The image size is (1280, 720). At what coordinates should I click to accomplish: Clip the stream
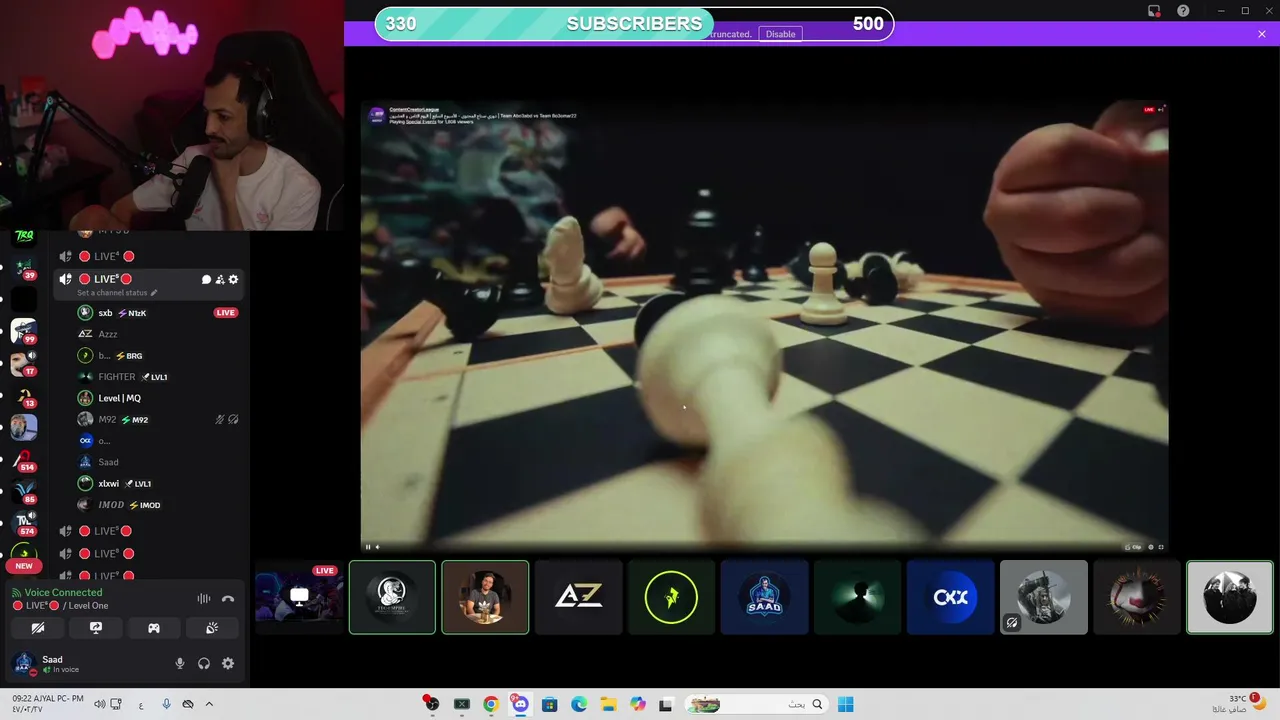(1134, 547)
